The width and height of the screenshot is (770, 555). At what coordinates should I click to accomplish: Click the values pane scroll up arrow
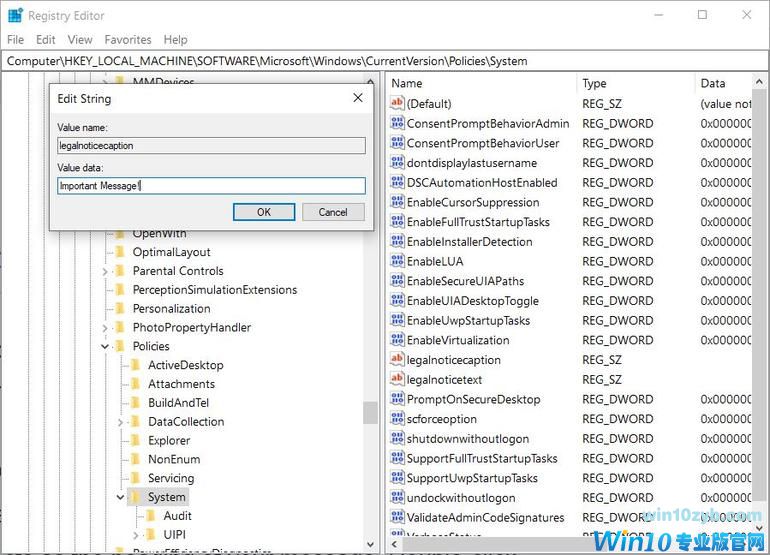(759, 82)
